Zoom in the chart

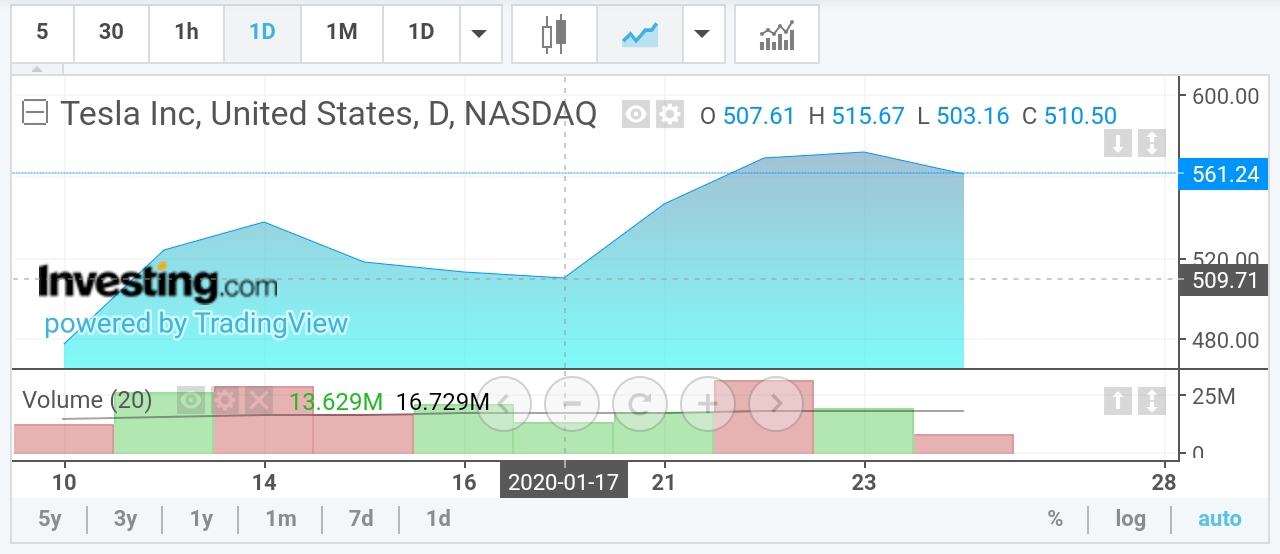[x=707, y=404]
